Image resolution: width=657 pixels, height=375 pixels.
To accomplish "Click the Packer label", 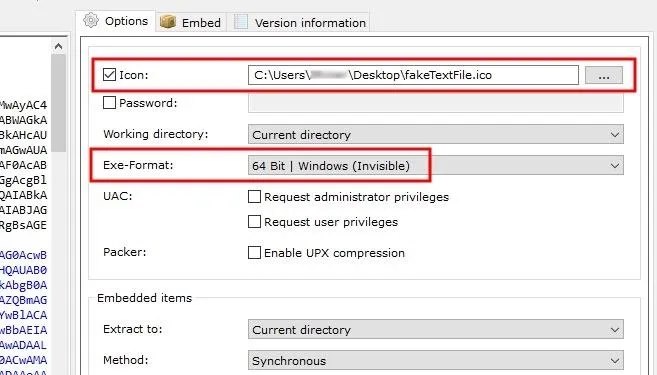I will pos(124,252).
